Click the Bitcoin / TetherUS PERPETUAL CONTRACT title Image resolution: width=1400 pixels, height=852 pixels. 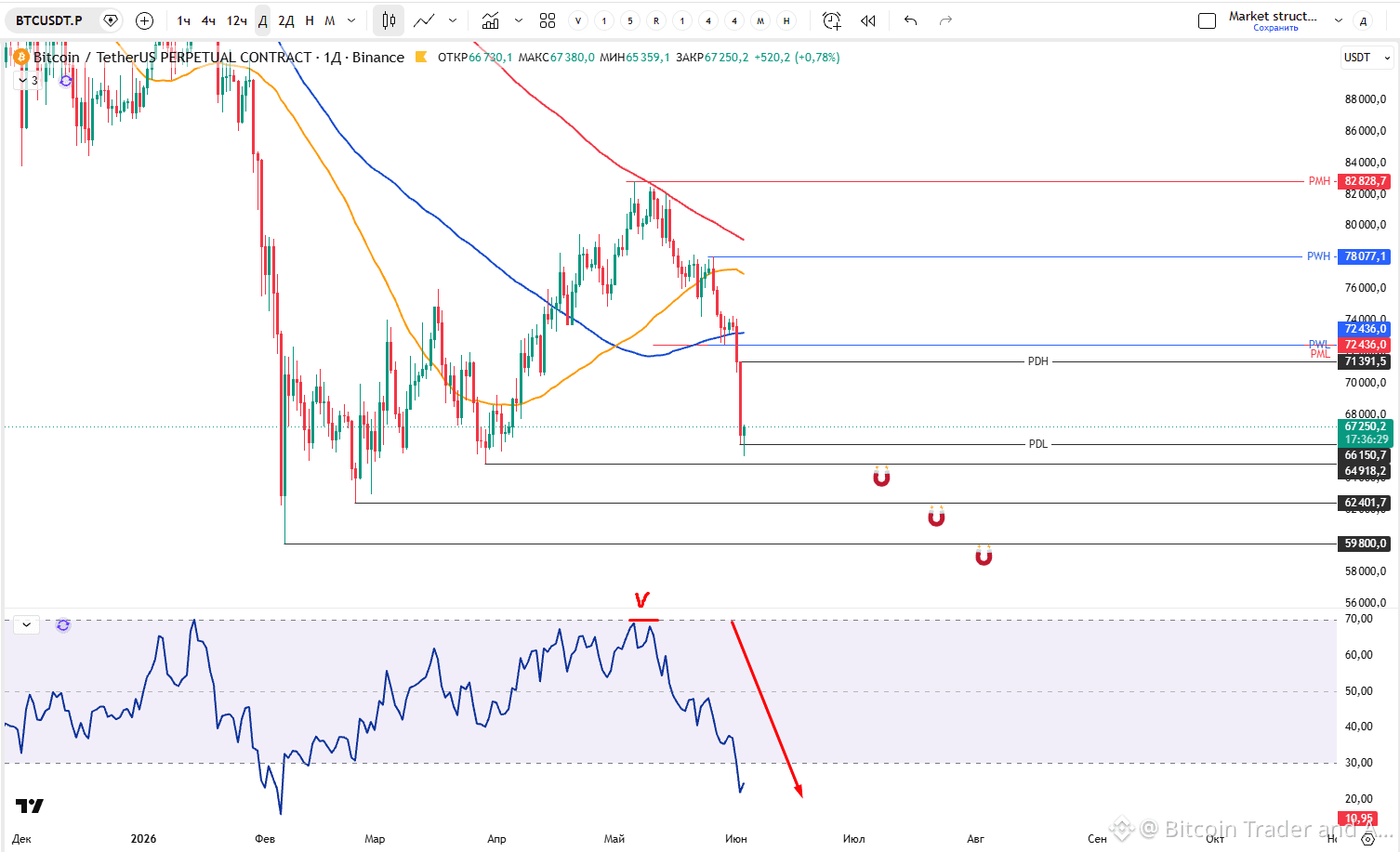click(x=173, y=58)
